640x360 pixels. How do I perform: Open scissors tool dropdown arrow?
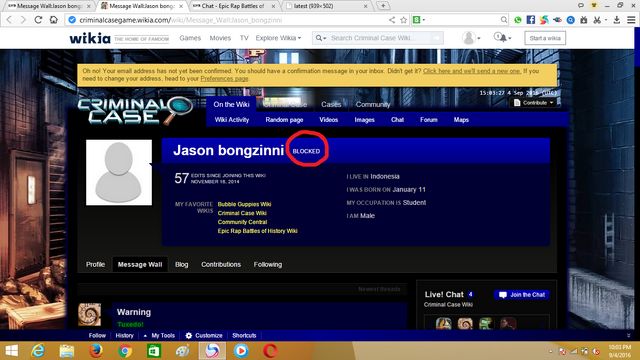tap(606, 20)
